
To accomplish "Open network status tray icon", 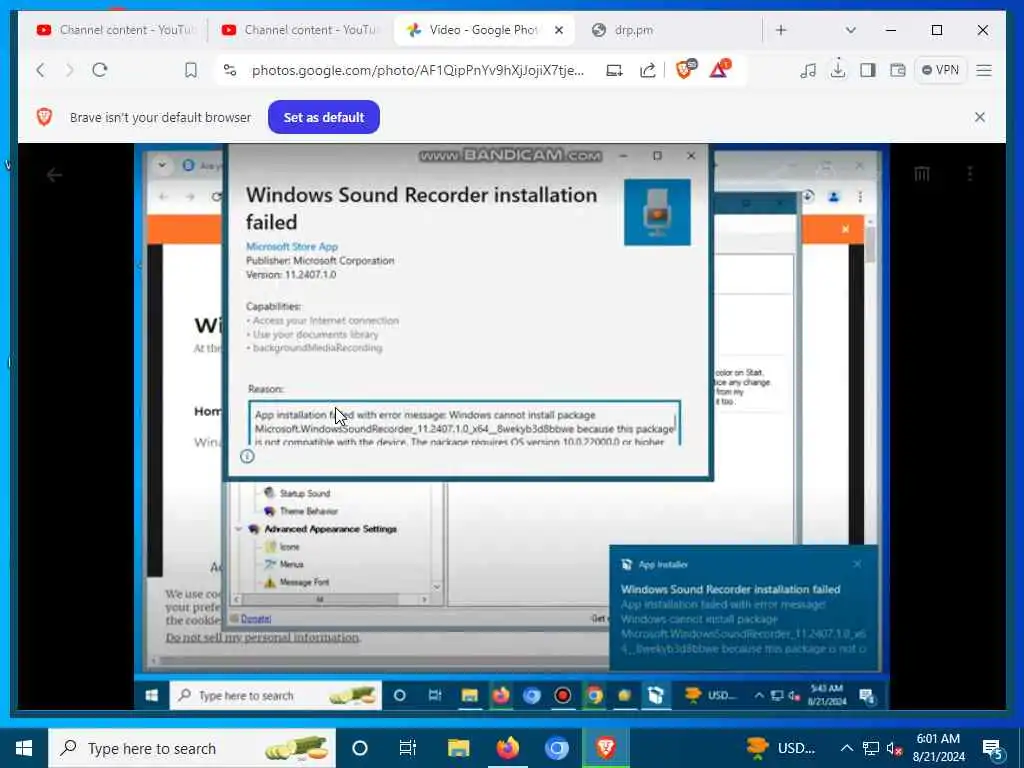I will (871, 748).
